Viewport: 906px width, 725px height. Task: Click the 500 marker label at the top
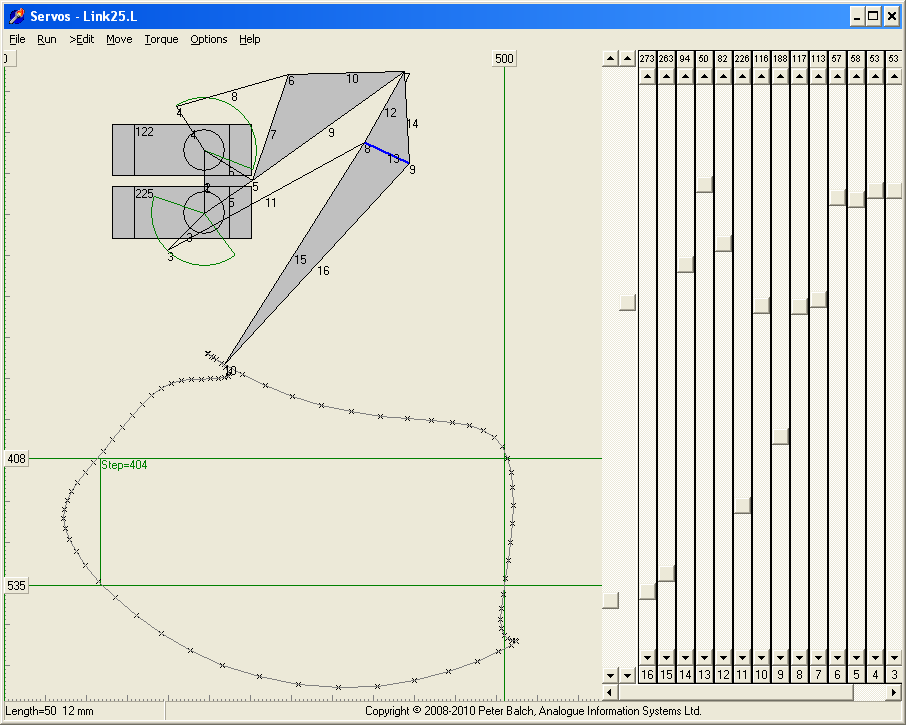(x=503, y=58)
